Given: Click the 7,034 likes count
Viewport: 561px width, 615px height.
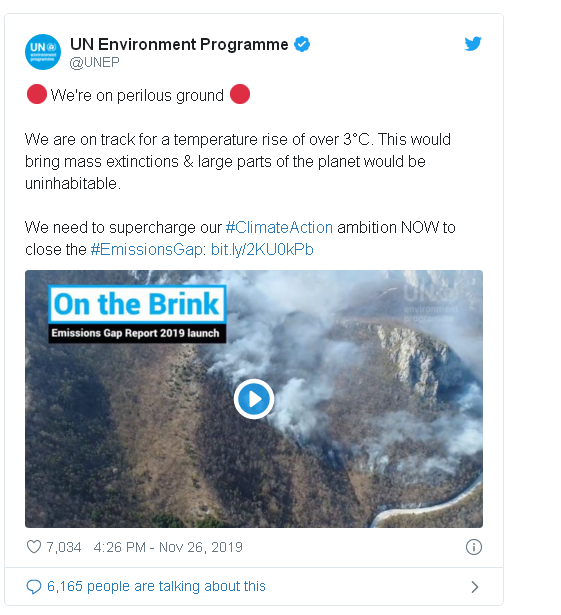Looking at the screenshot, I should pyautogui.click(x=64, y=547).
